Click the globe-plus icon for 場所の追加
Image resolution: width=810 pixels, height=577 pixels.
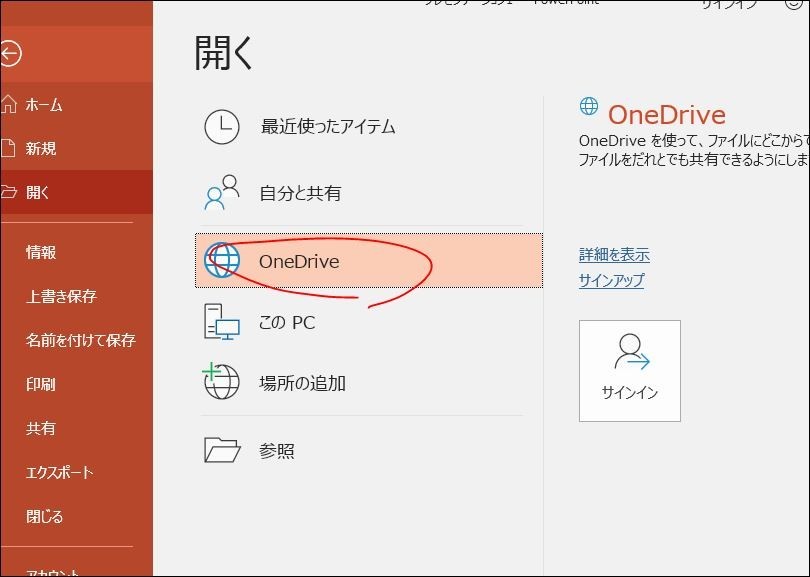coord(221,381)
